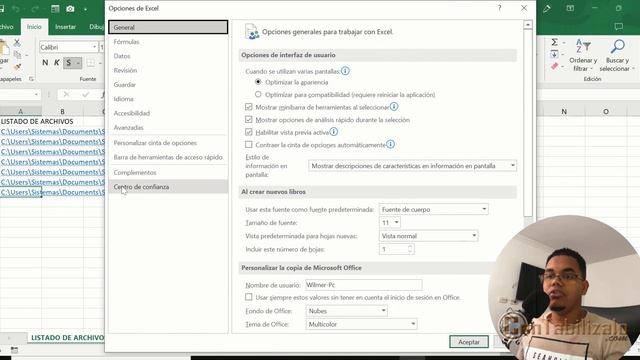640x360 pixels.
Task: Select Idioma category in options list
Action: pos(168,99)
